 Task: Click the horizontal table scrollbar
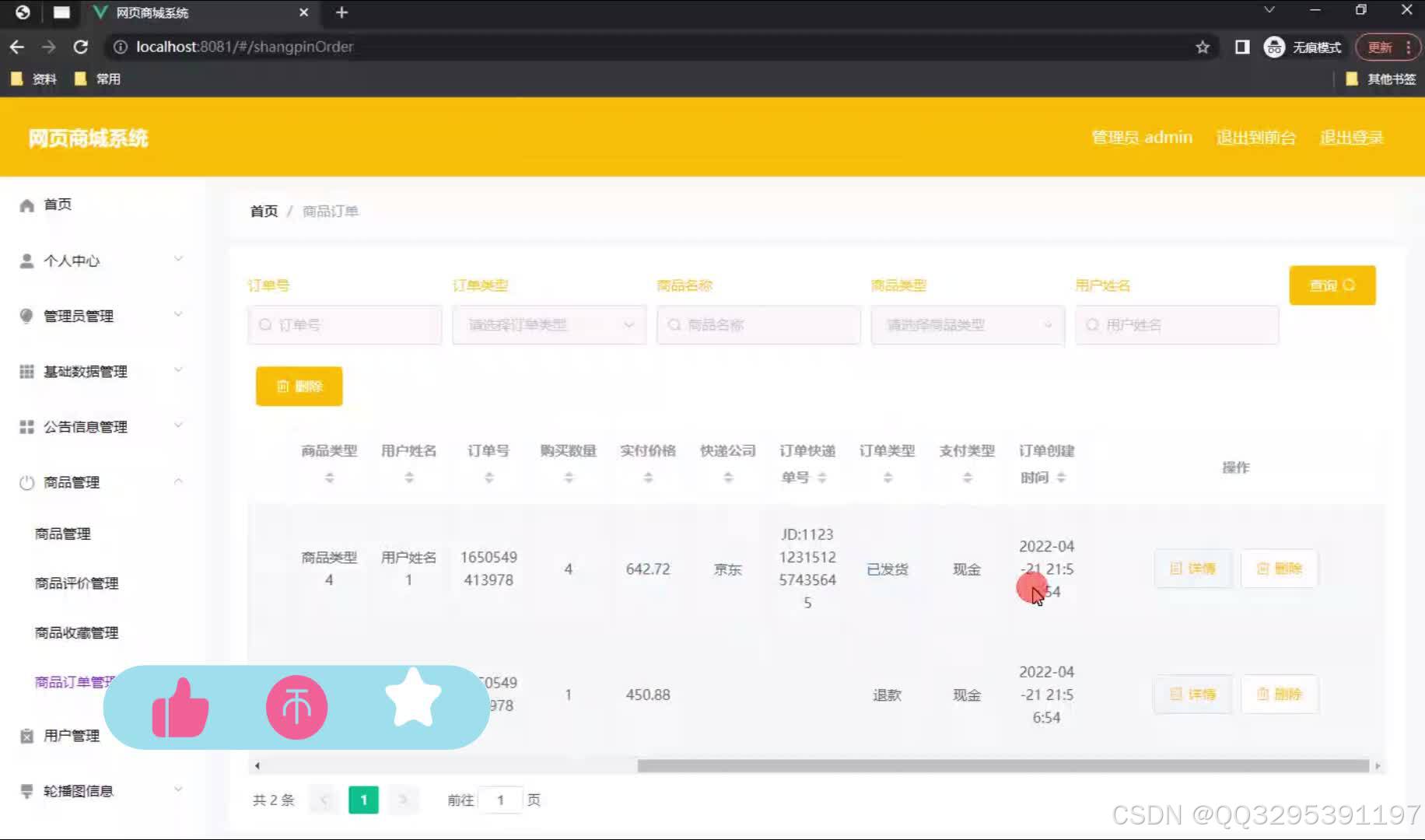click(1003, 766)
